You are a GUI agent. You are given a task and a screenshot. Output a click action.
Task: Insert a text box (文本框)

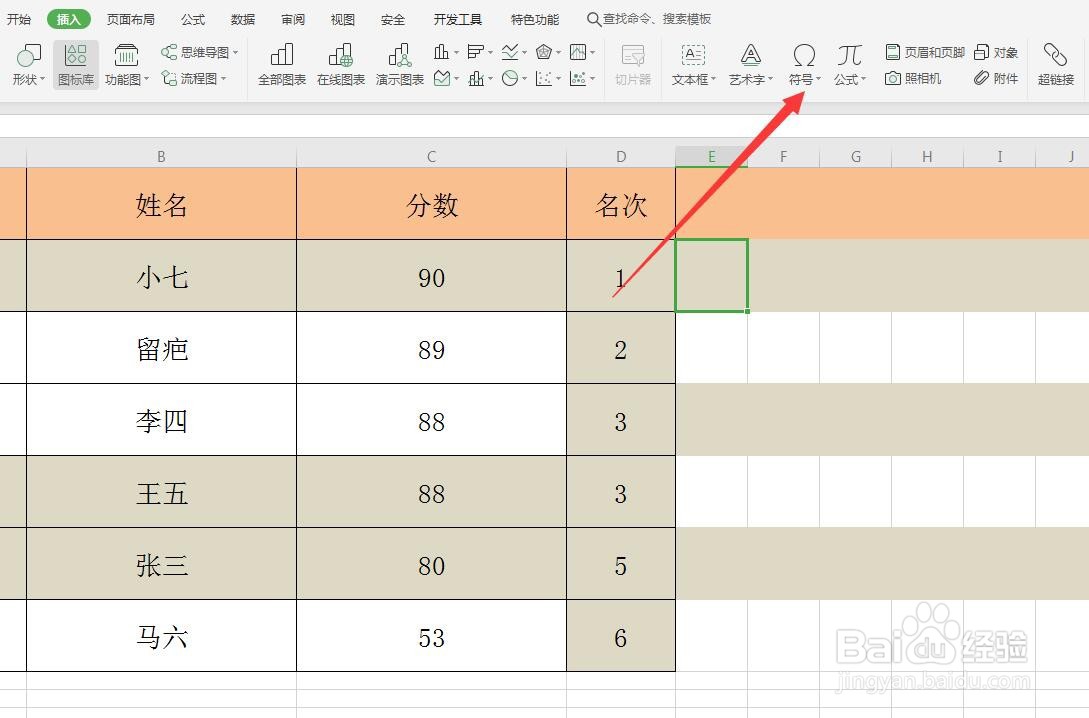coord(691,64)
